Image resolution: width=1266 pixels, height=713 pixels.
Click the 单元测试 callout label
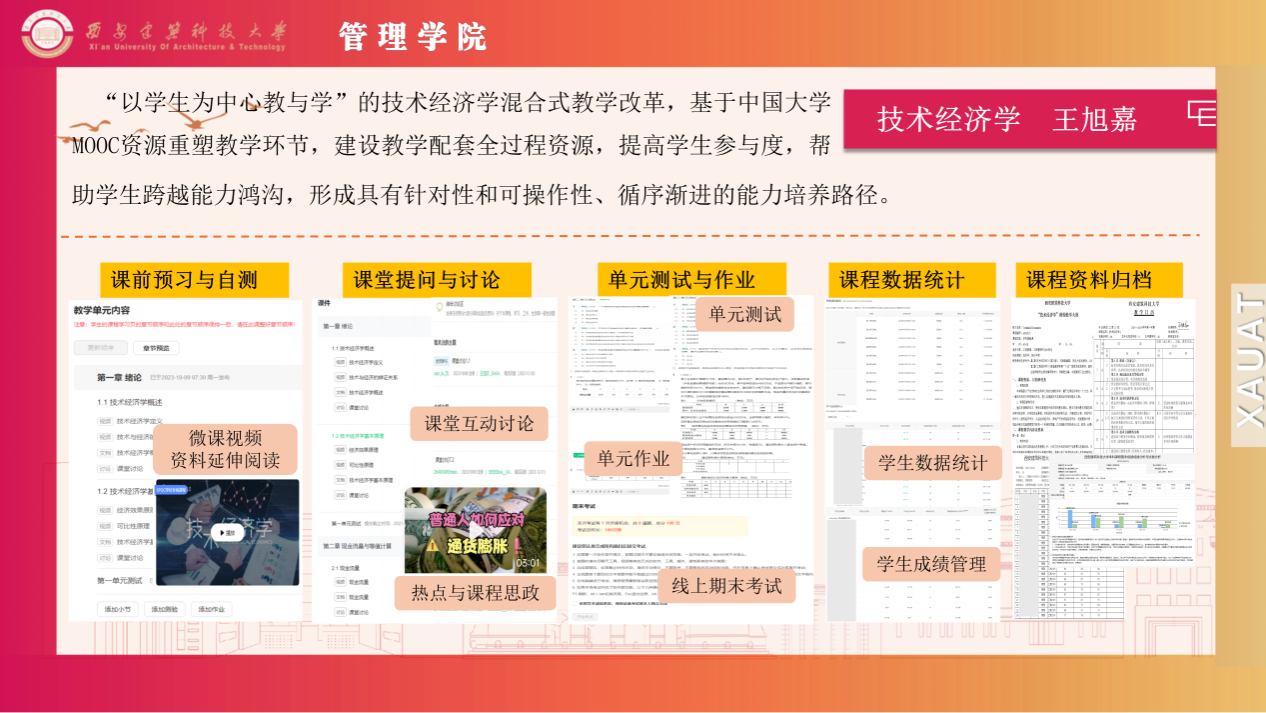(745, 314)
